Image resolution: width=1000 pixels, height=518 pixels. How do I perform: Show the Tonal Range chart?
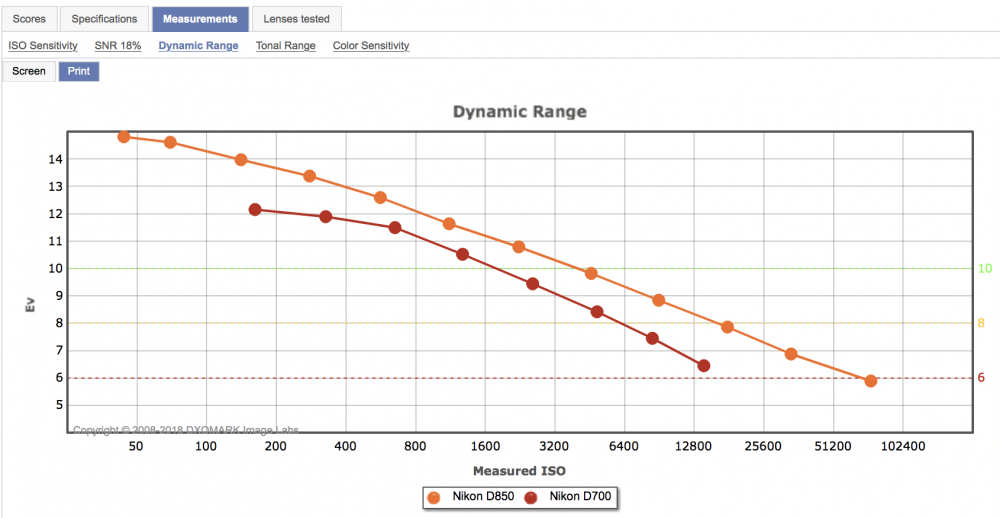pyautogui.click(x=286, y=46)
